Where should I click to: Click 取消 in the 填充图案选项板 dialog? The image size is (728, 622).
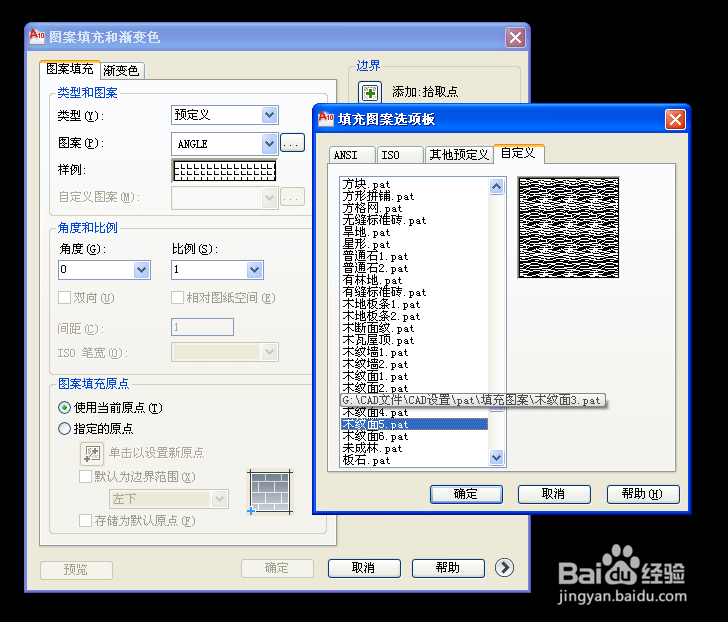554,494
